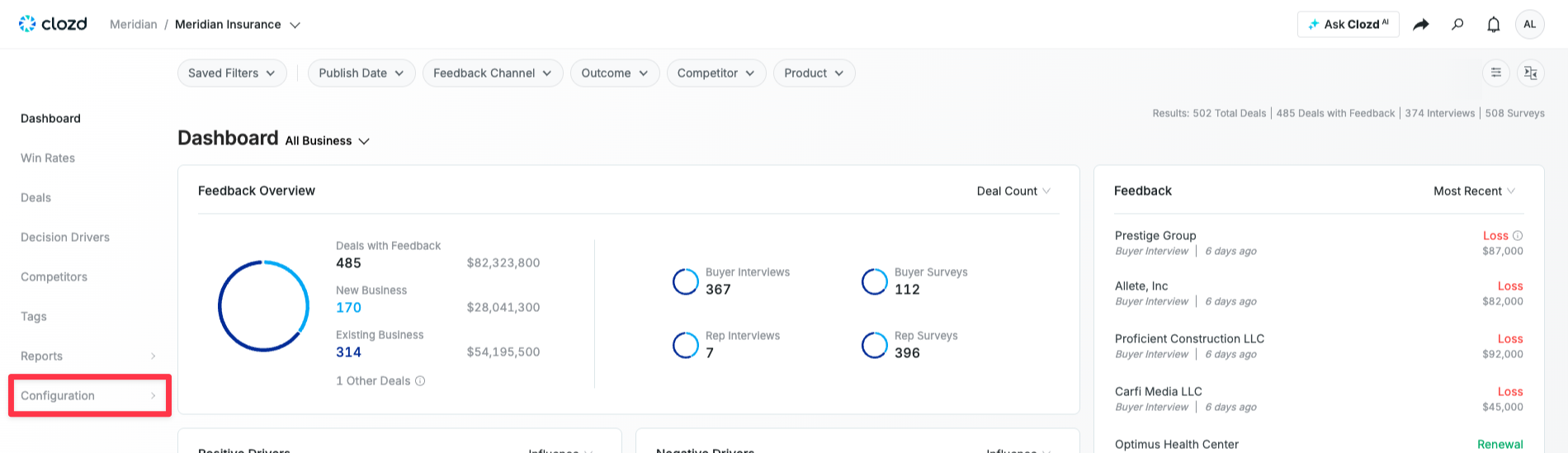This screenshot has height=453, width=1568.
Task: Switch the Deal Count metric dropdown
Action: (1013, 191)
